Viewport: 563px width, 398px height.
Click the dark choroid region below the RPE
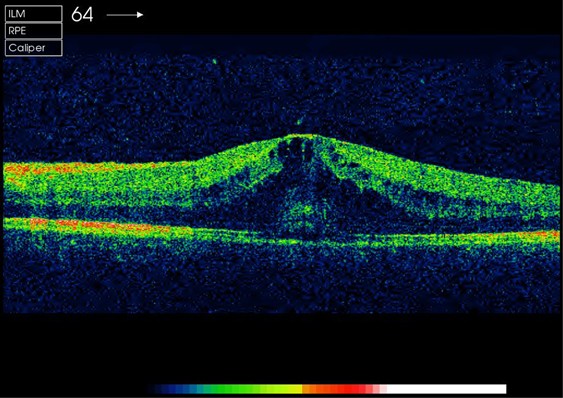(x=280, y=280)
